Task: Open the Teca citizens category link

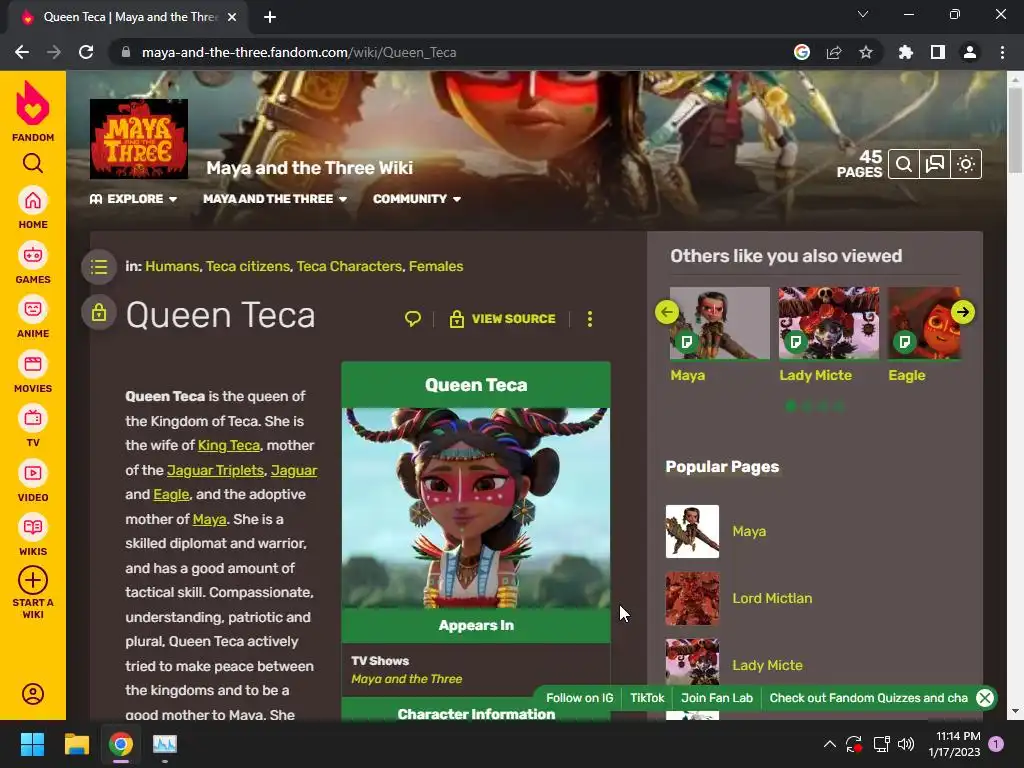Action: 248,266
